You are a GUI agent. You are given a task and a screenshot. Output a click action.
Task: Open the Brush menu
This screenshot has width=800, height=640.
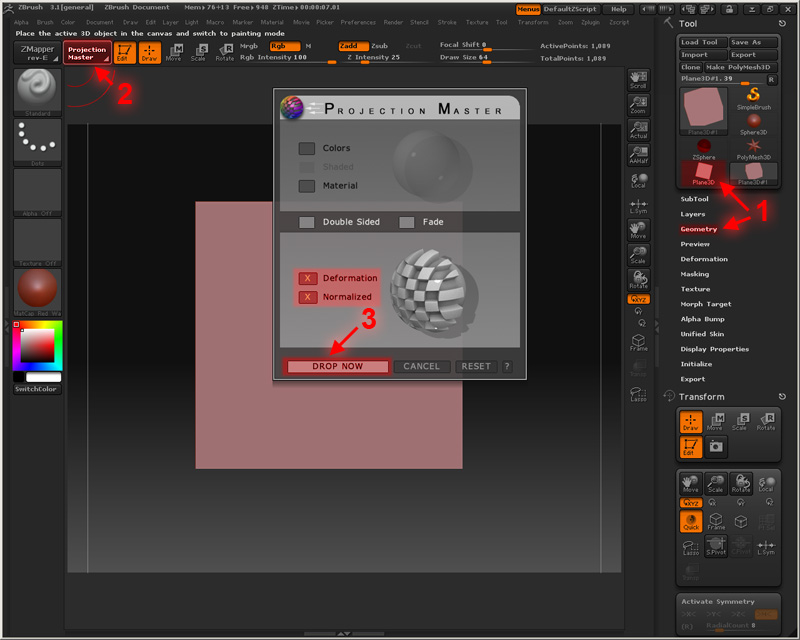click(x=45, y=22)
